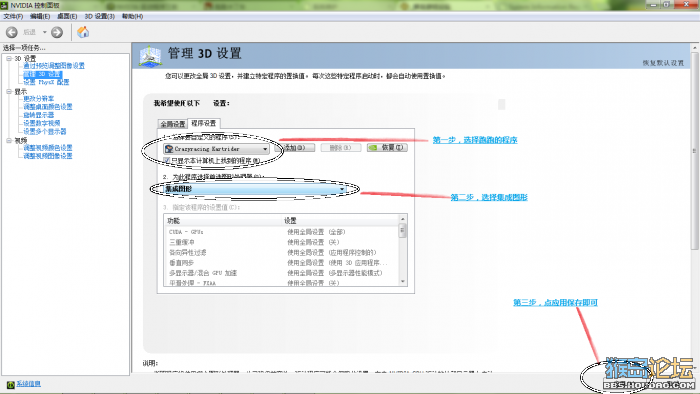700x394 pixels.
Task: Click the Crazyracing Kartrider program icon
Action: click(169, 149)
